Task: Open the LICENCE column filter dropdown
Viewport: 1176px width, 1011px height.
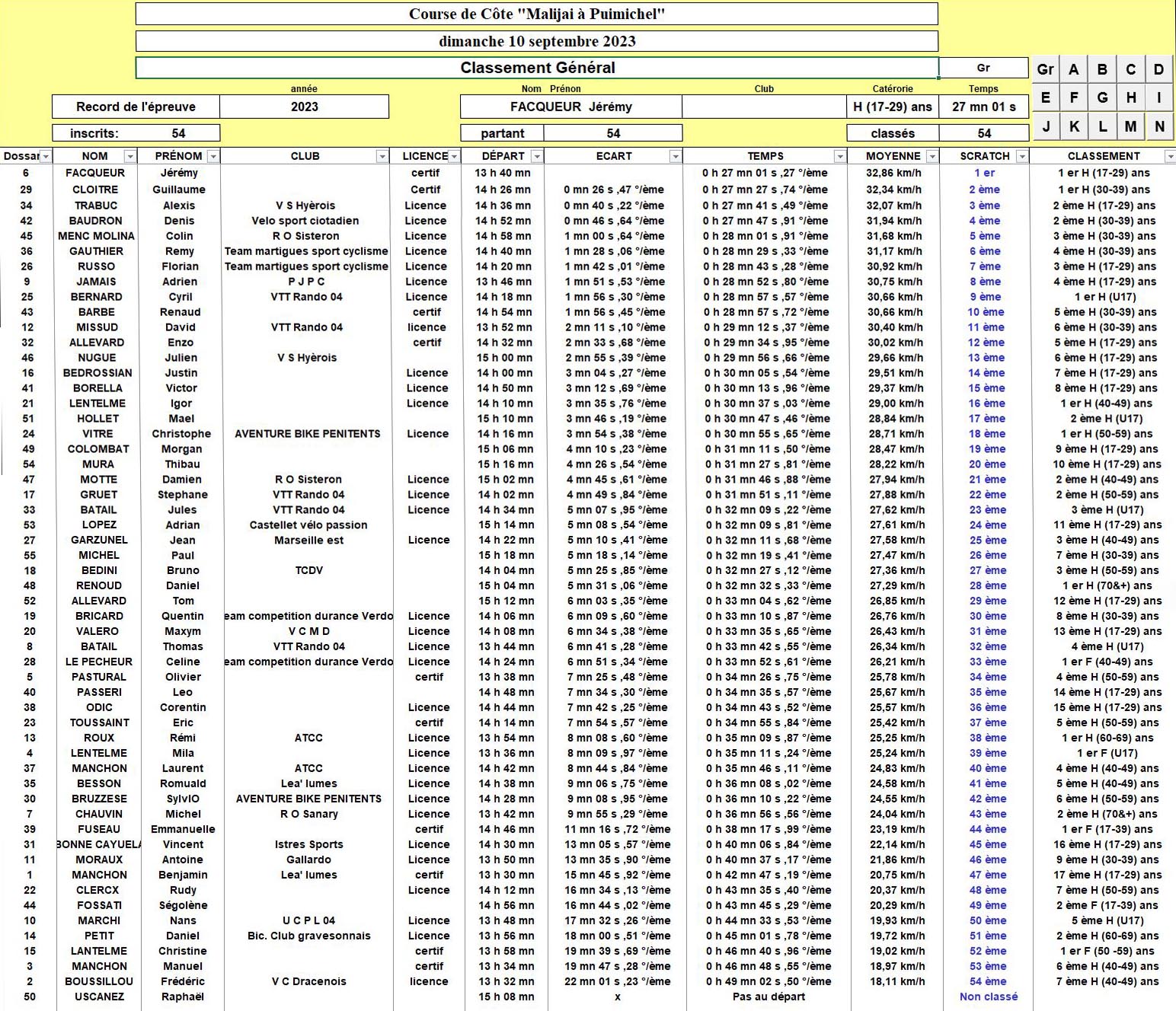Action: point(454,156)
